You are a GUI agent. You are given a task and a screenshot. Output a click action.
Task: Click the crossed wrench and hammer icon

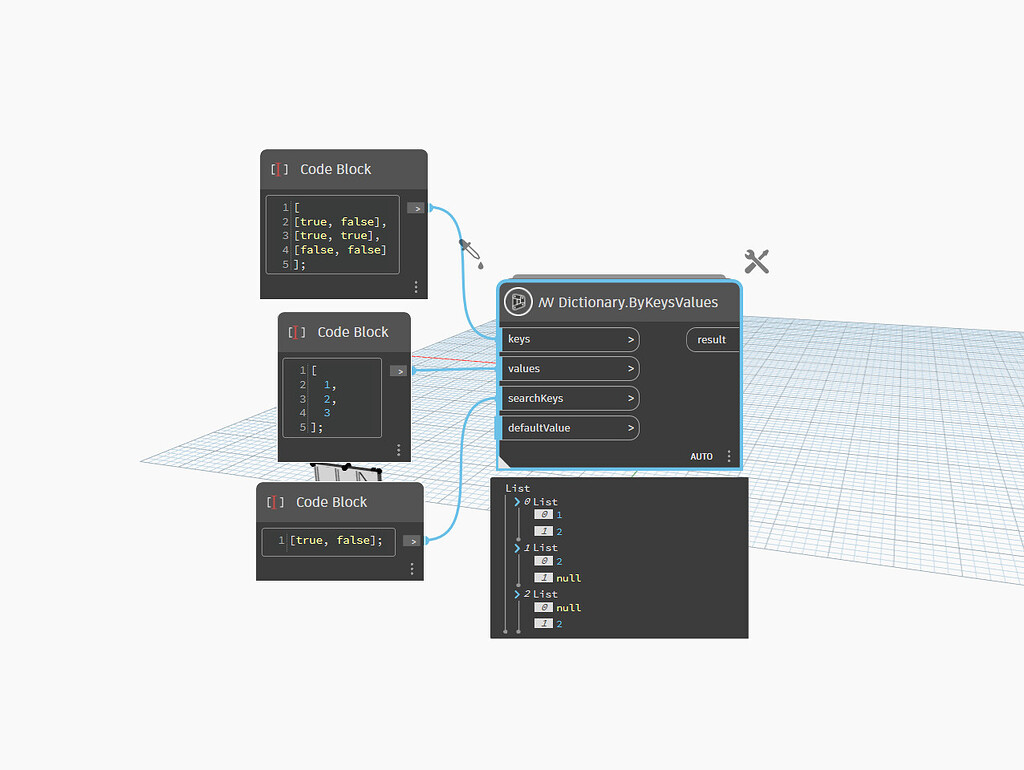(x=757, y=261)
